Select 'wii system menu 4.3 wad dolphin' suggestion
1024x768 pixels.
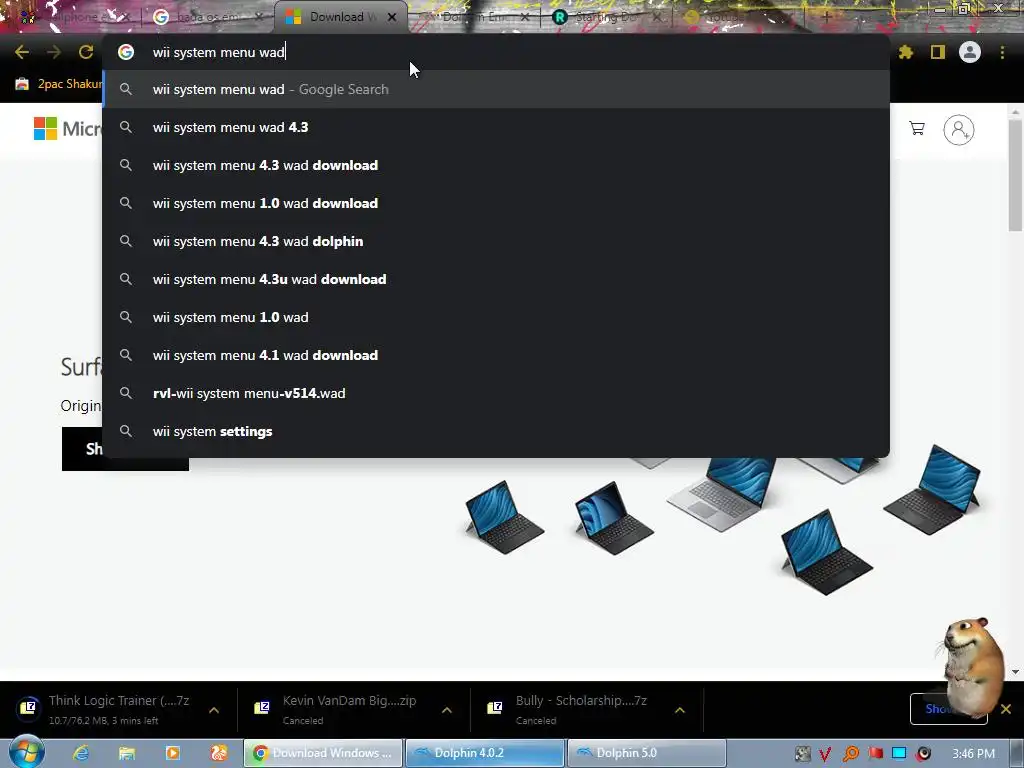pyautogui.click(x=496, y=241)
